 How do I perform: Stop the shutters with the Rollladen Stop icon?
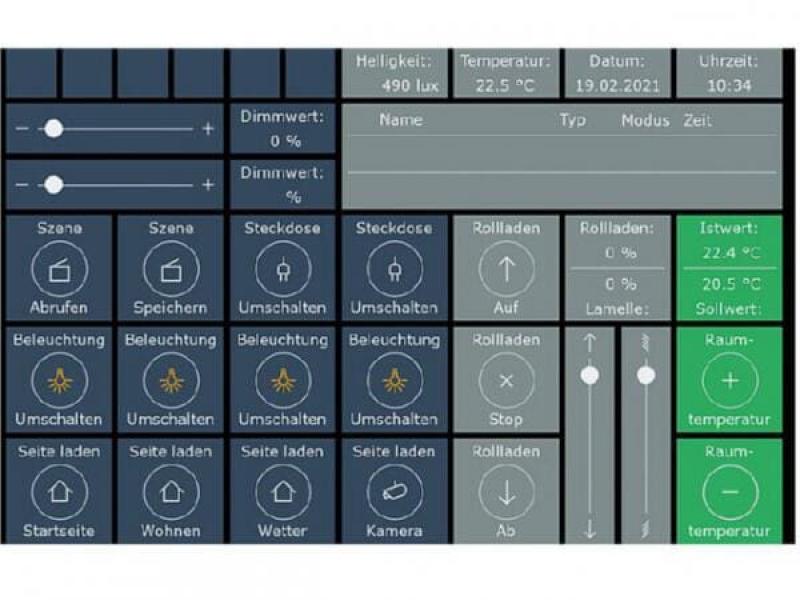pyautogui.click(x=507, y=379)
